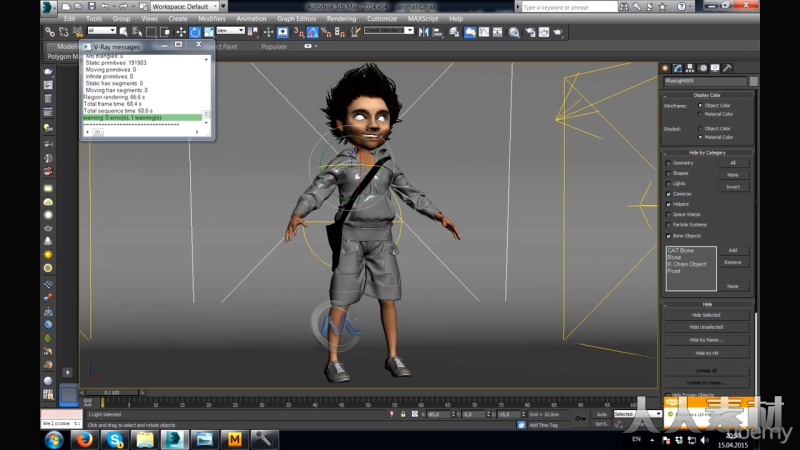Screen dimensions: 800x450
Task: Select Shaded Object Color radio button
Action: pyautogui.click(x=700, y=129)
